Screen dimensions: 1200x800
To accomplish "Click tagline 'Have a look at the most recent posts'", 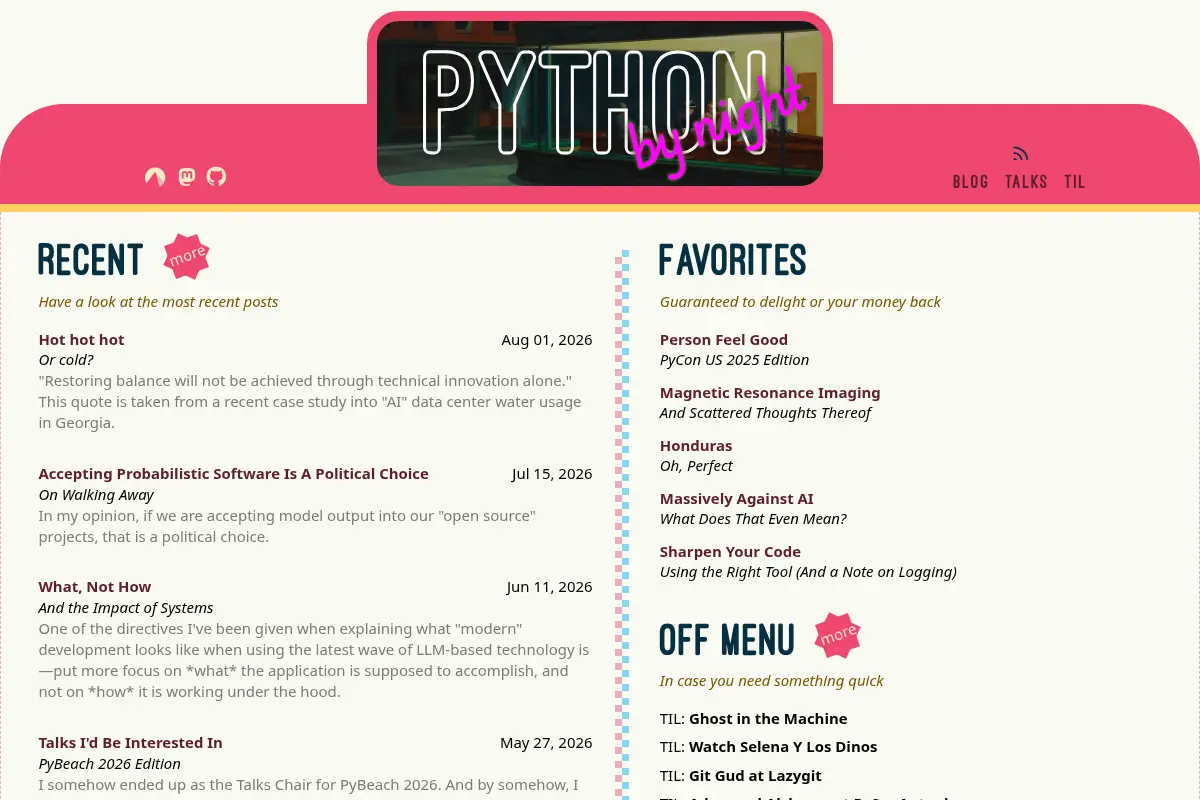I will tap(159, 302).
